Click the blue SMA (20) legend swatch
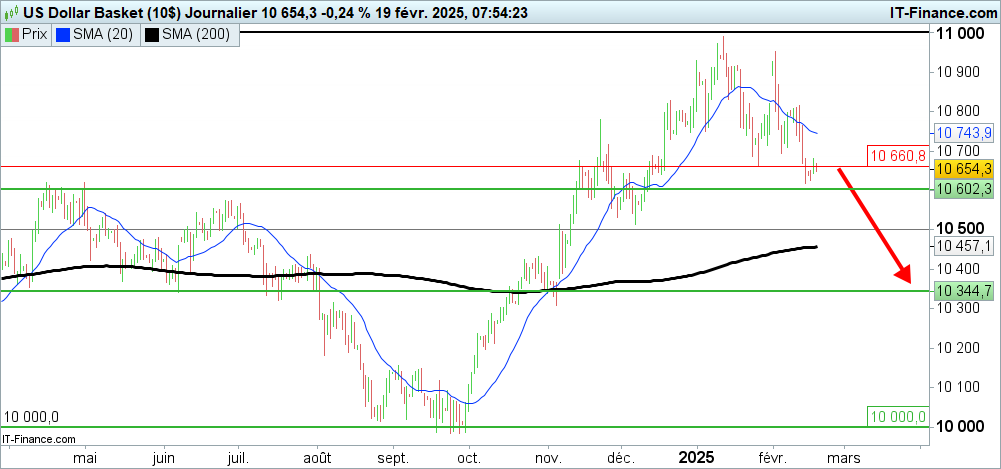 click(x=62, y=34)
